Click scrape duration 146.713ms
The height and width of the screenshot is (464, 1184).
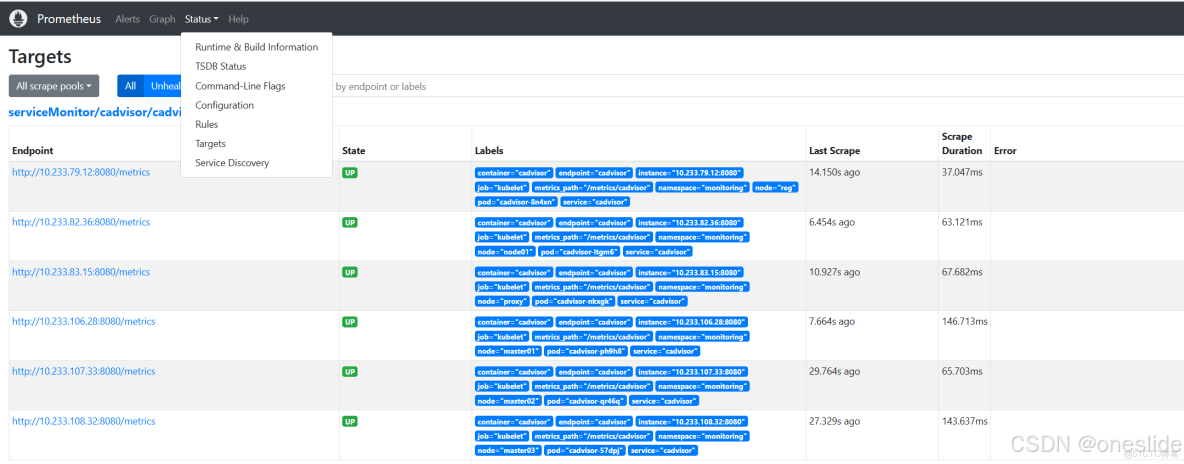pyautogui.click(x=965, y=321)
